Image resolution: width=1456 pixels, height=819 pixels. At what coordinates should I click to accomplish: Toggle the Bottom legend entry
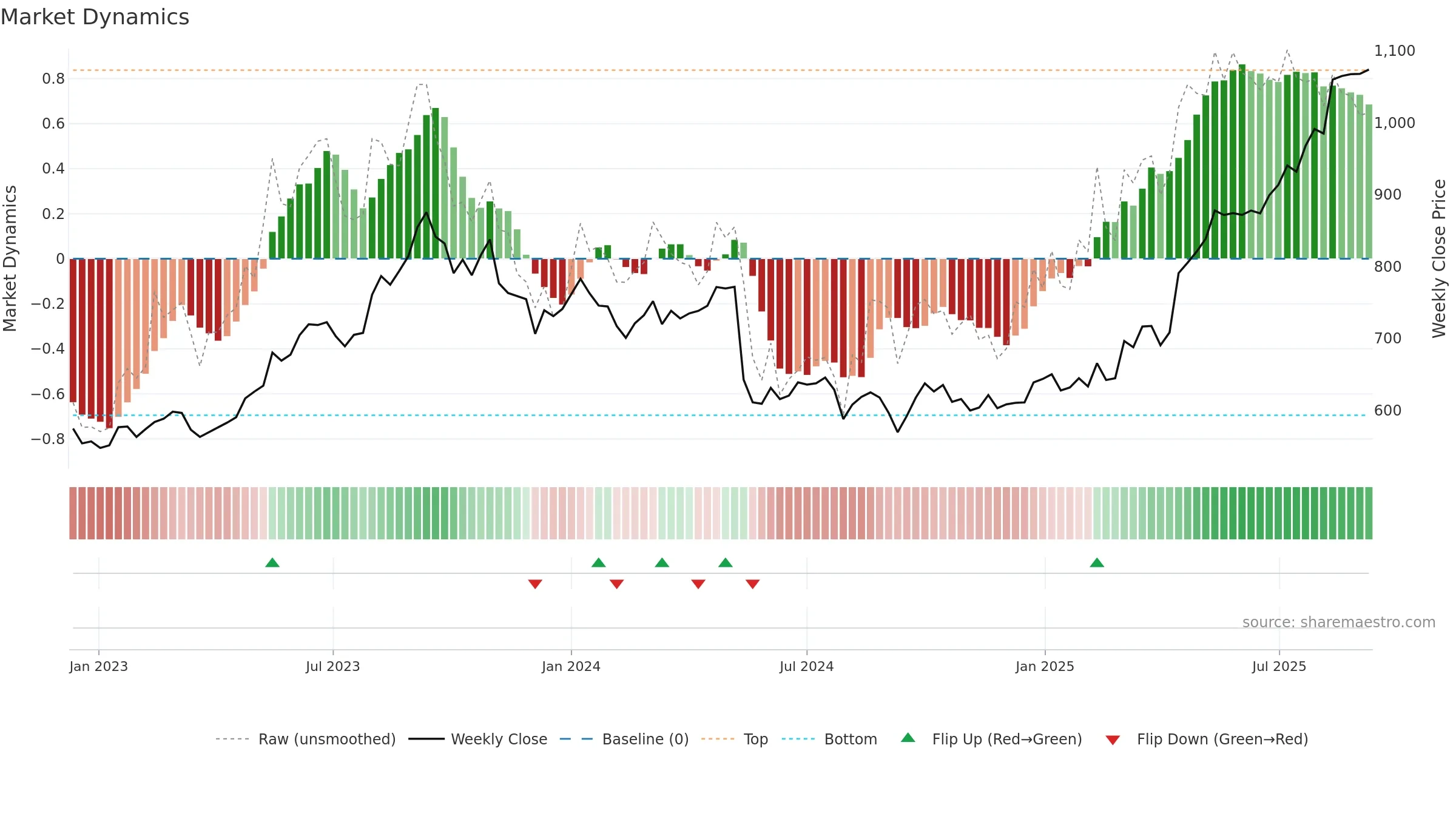pyautogui.click(x=829, y=739)
